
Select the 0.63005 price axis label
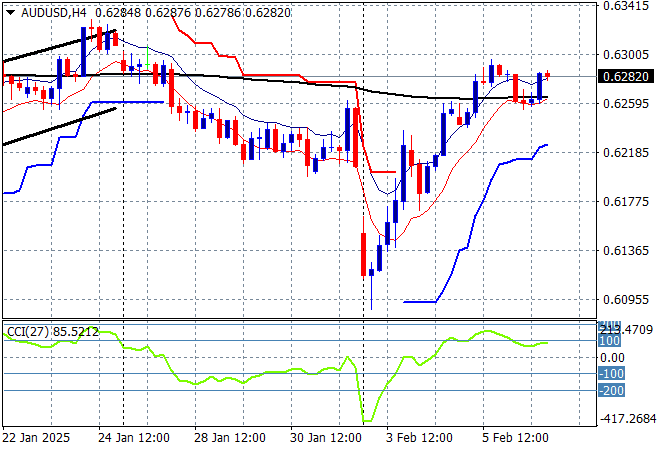(x=626, y=55)
